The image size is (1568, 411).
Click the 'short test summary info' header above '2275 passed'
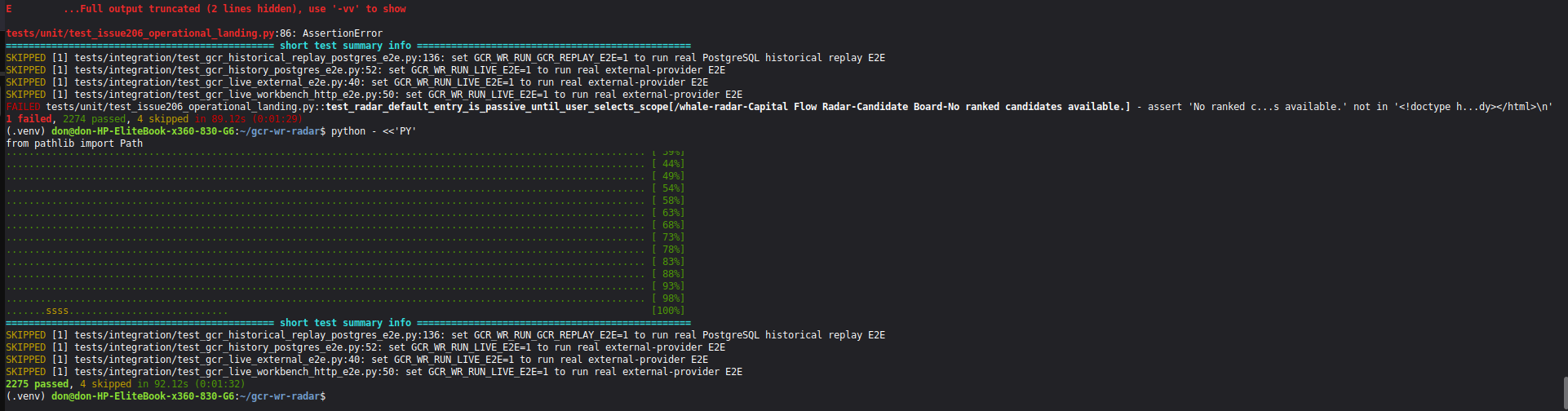pos(345,323)
